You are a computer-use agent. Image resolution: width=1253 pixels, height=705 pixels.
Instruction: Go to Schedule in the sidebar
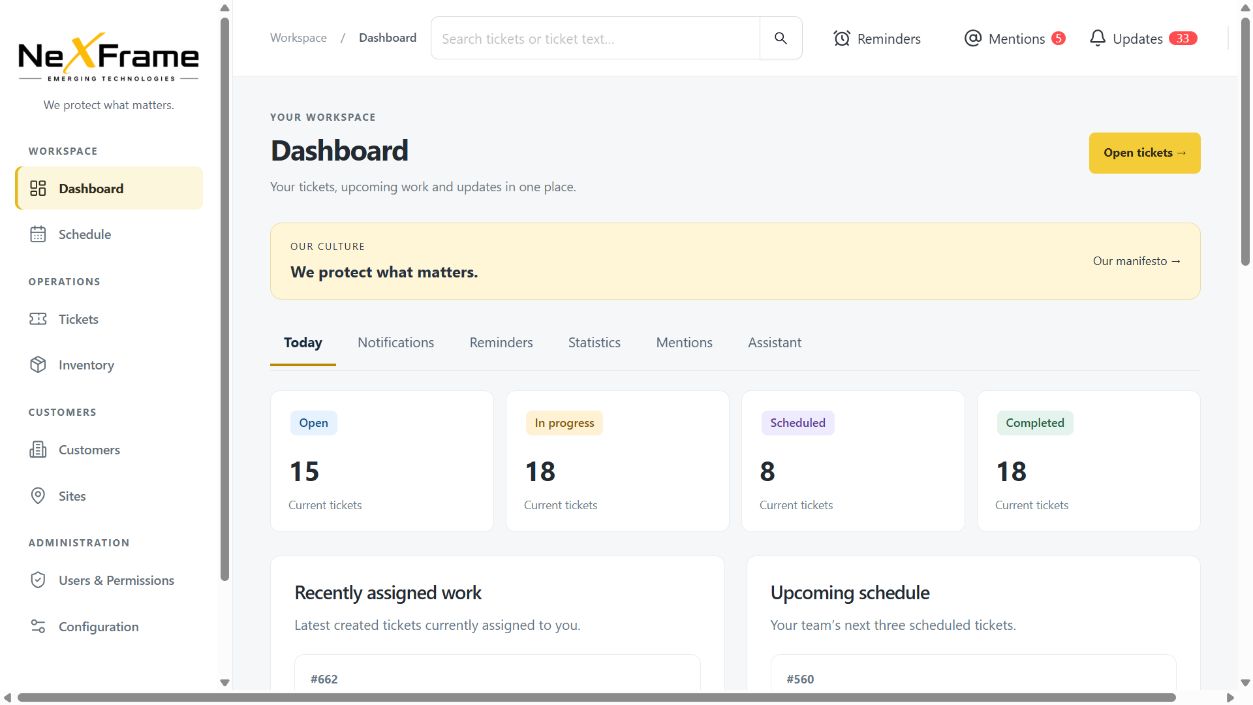click(109, 234)
